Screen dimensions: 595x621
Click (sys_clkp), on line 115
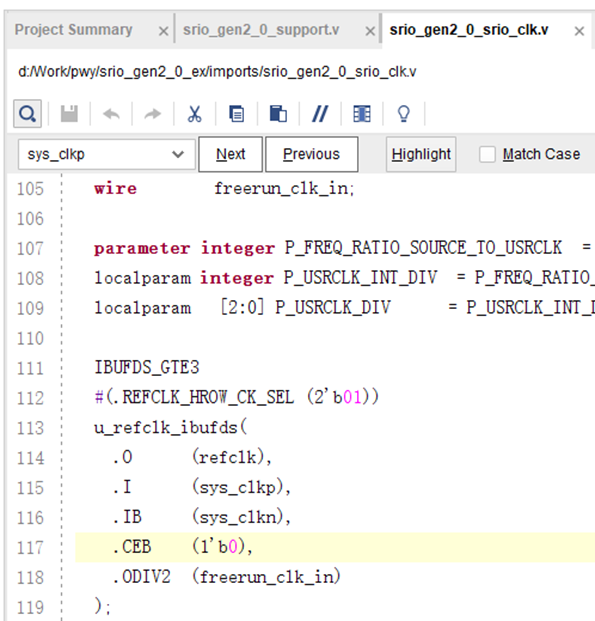(x=241, y=487)
